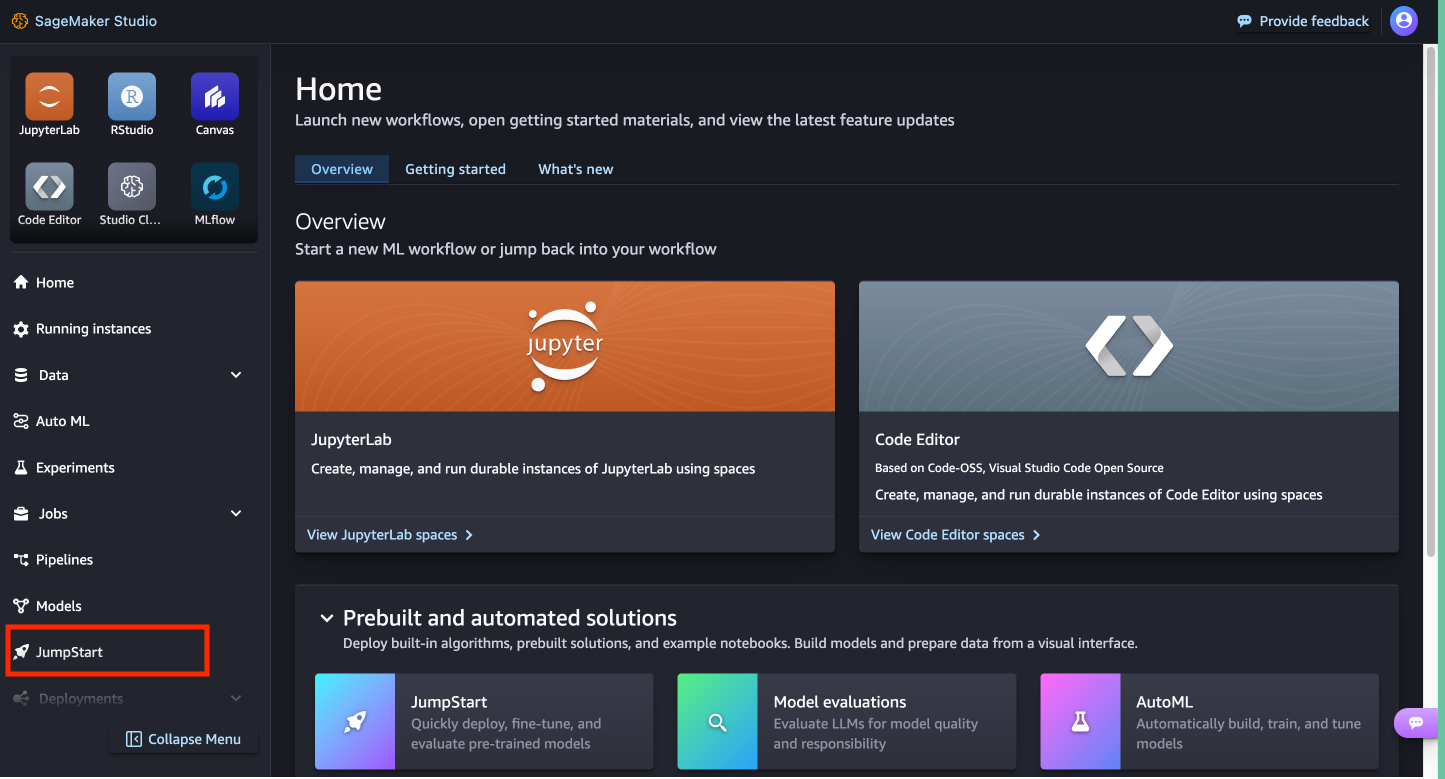Click the Provide feedback button
This screenshot has width=1445, height=779.
(x=1303, y=21)
